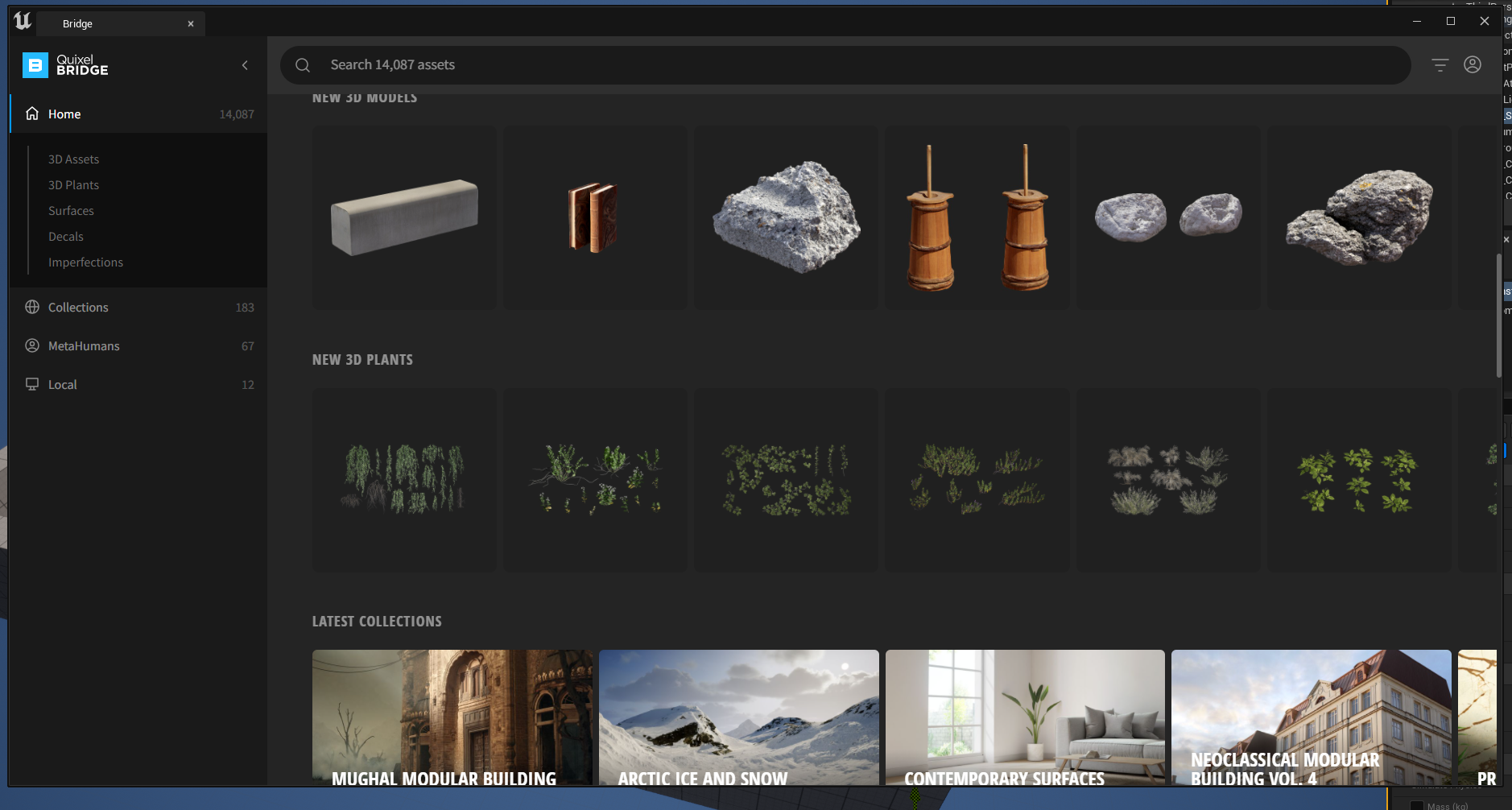Open the 3D Assets category
1512x810 pixels.
coord(73,159)
